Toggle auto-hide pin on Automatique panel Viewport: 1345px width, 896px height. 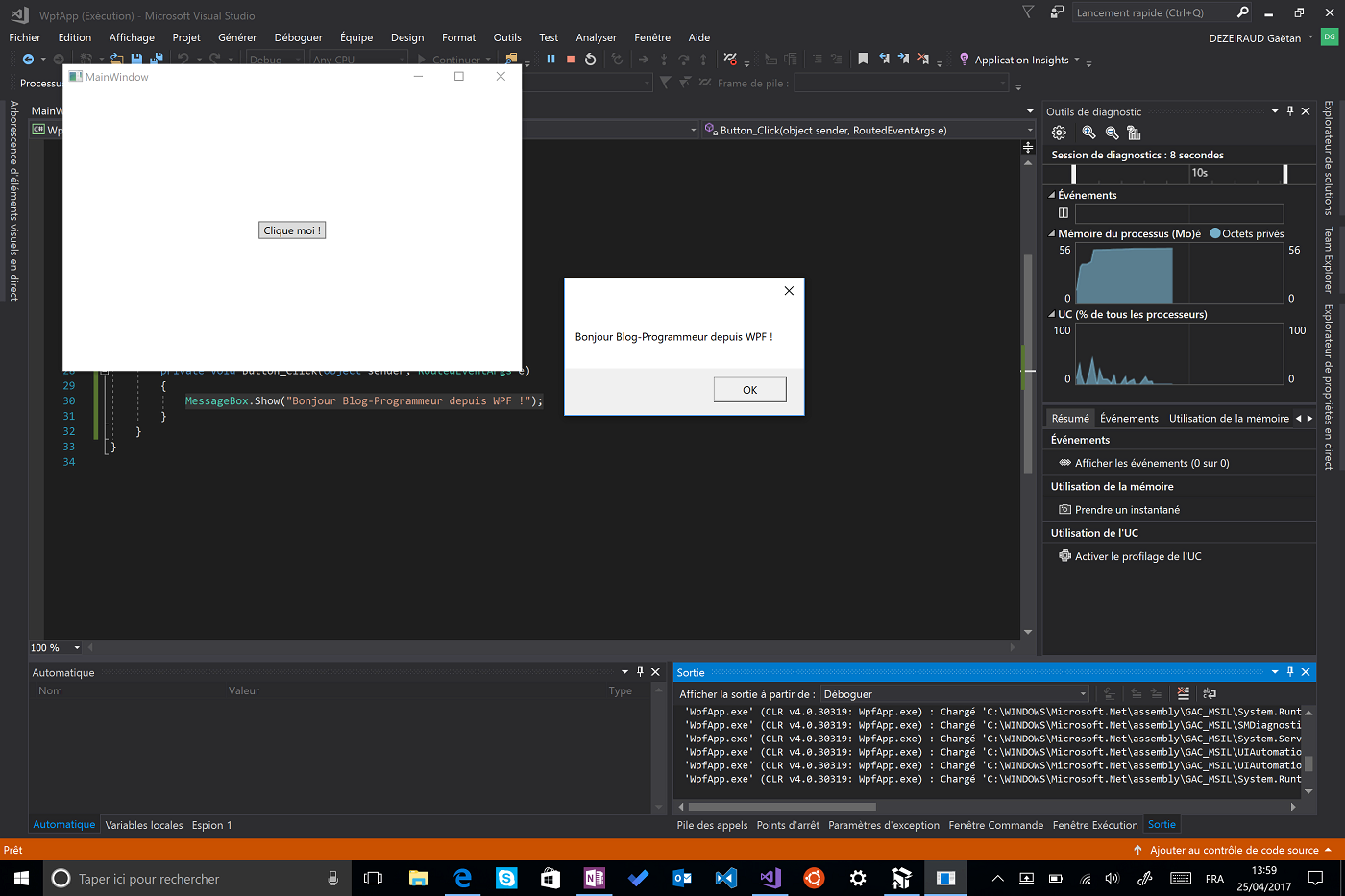pos(640,672)
